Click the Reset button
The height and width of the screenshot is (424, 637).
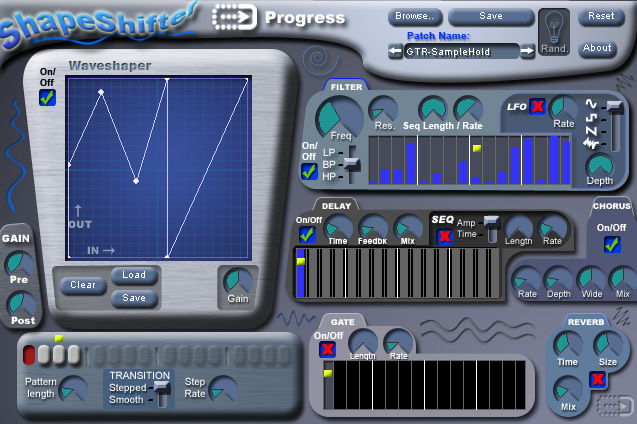[x=601, y=16]
